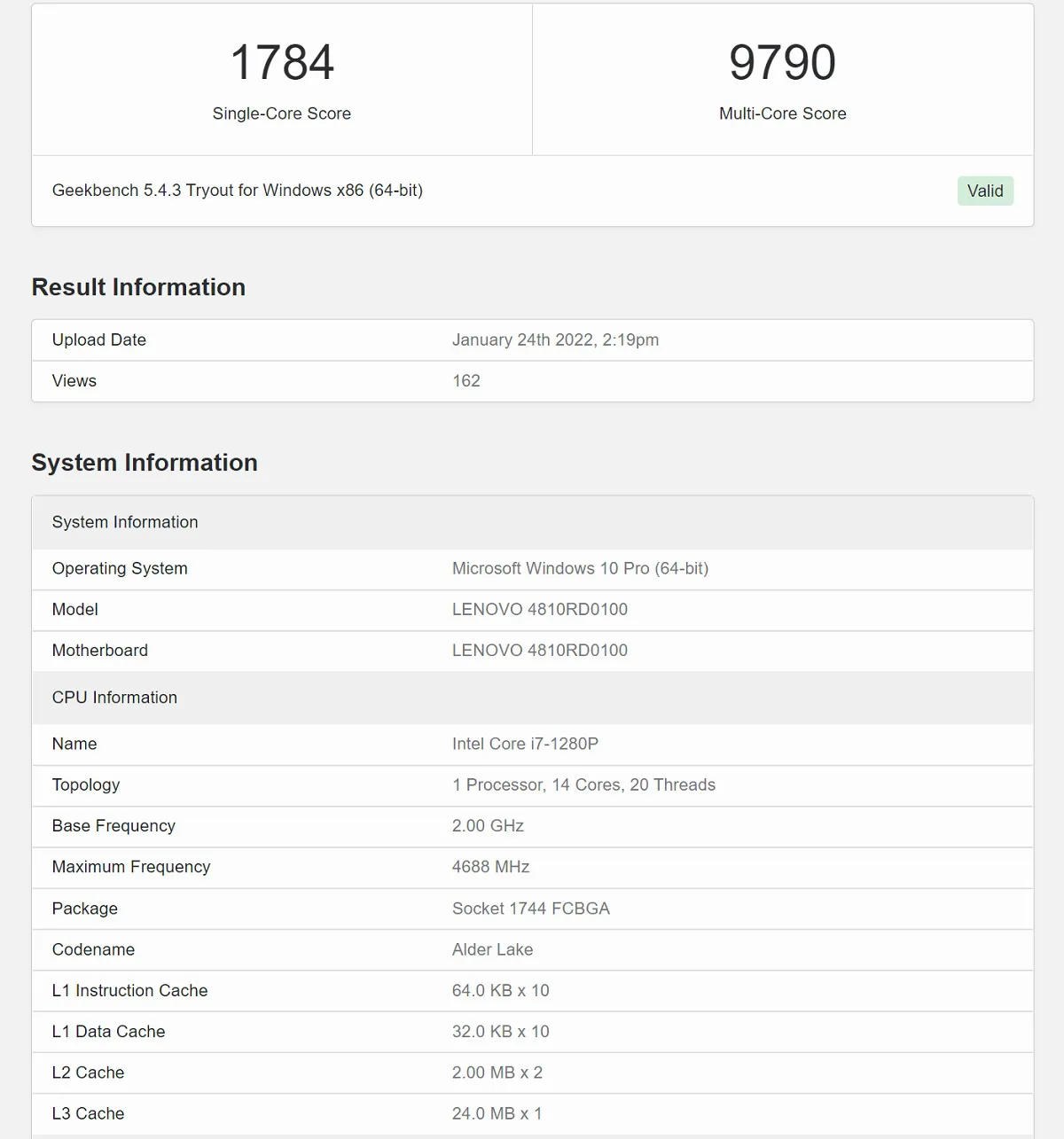This screenshot has height=1139, width=1064.
Task: Select Microsoft Windows 10 Pro value
Action: pyautogui.click(x=580, y=569)
